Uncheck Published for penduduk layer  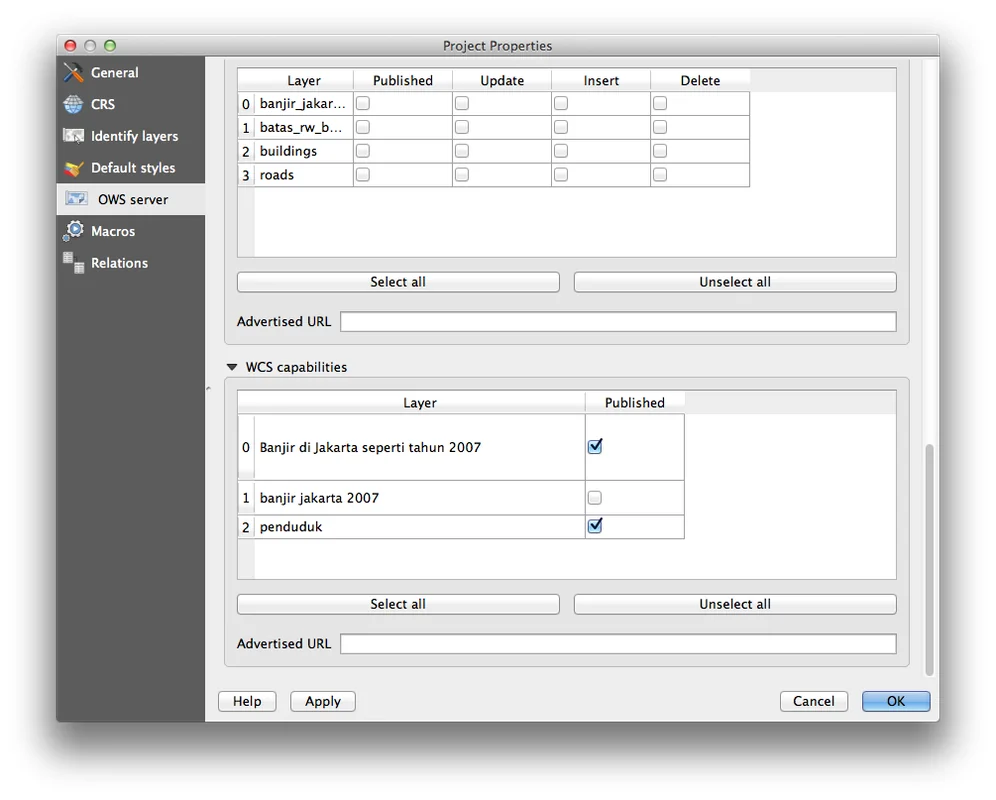[x=595, y=526]
